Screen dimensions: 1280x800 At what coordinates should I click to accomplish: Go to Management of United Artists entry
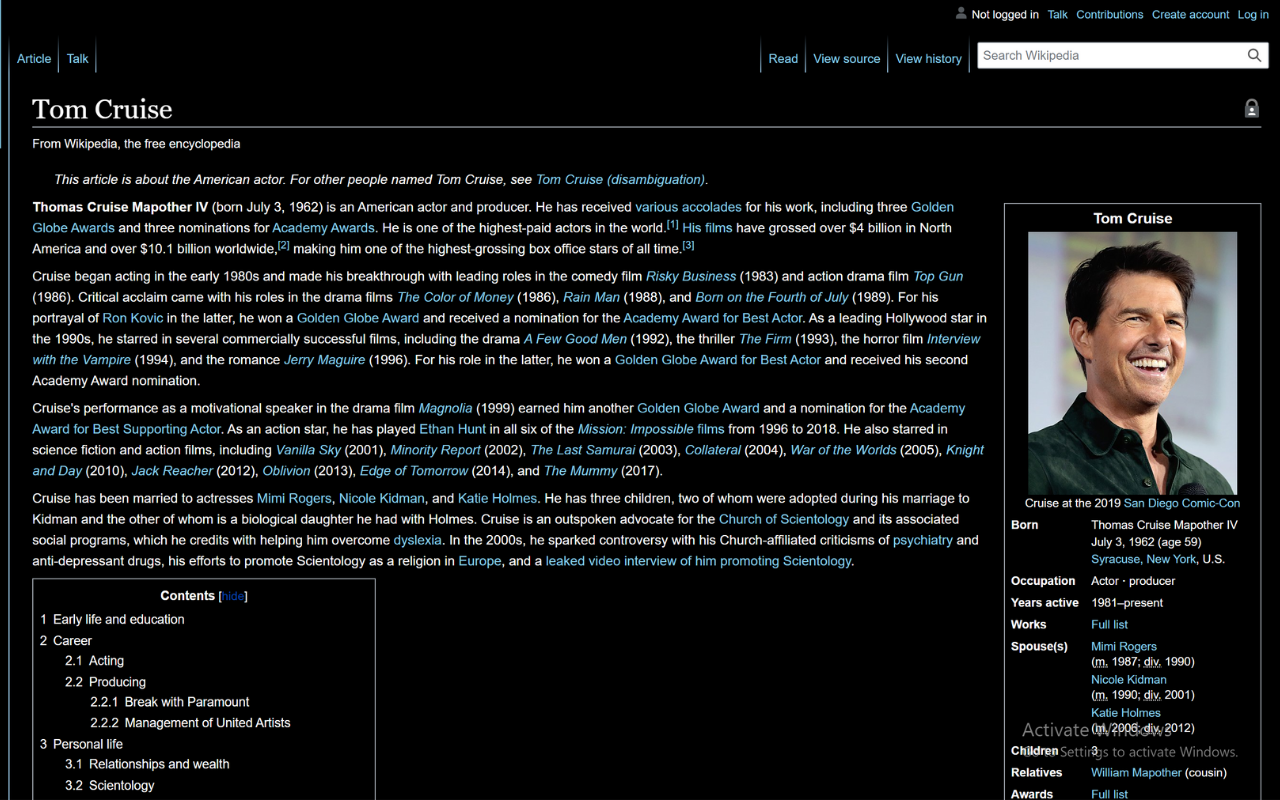tap(190, 723)
